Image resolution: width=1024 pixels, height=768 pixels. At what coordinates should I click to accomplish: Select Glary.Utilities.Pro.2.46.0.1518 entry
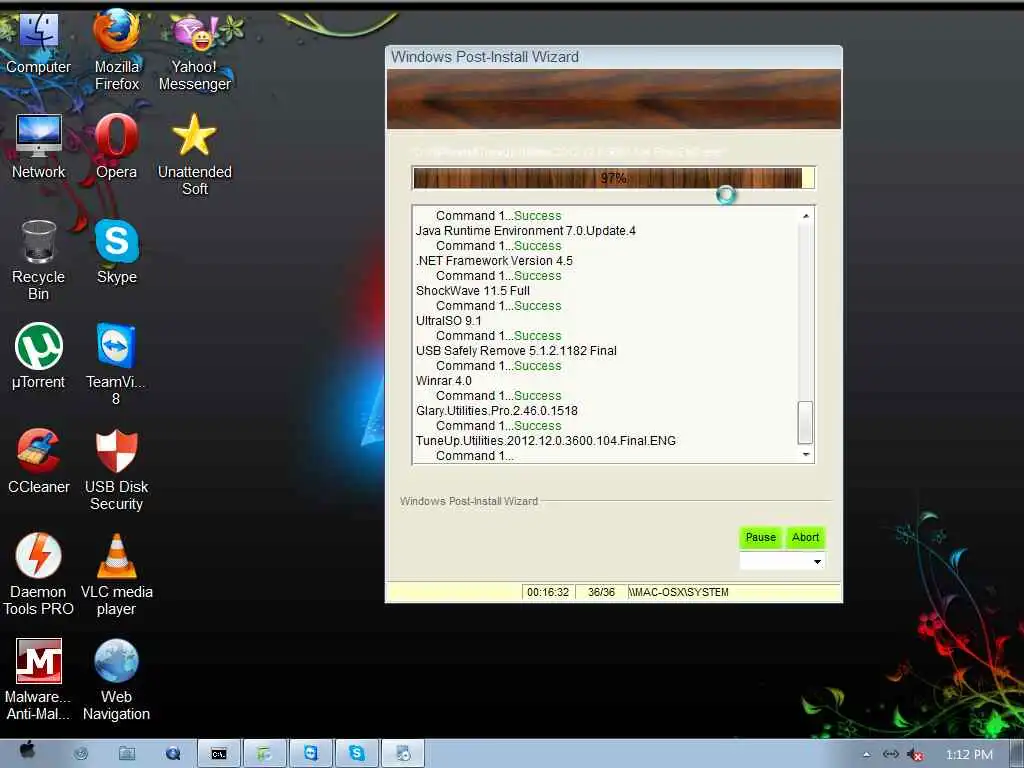[497, 411]
